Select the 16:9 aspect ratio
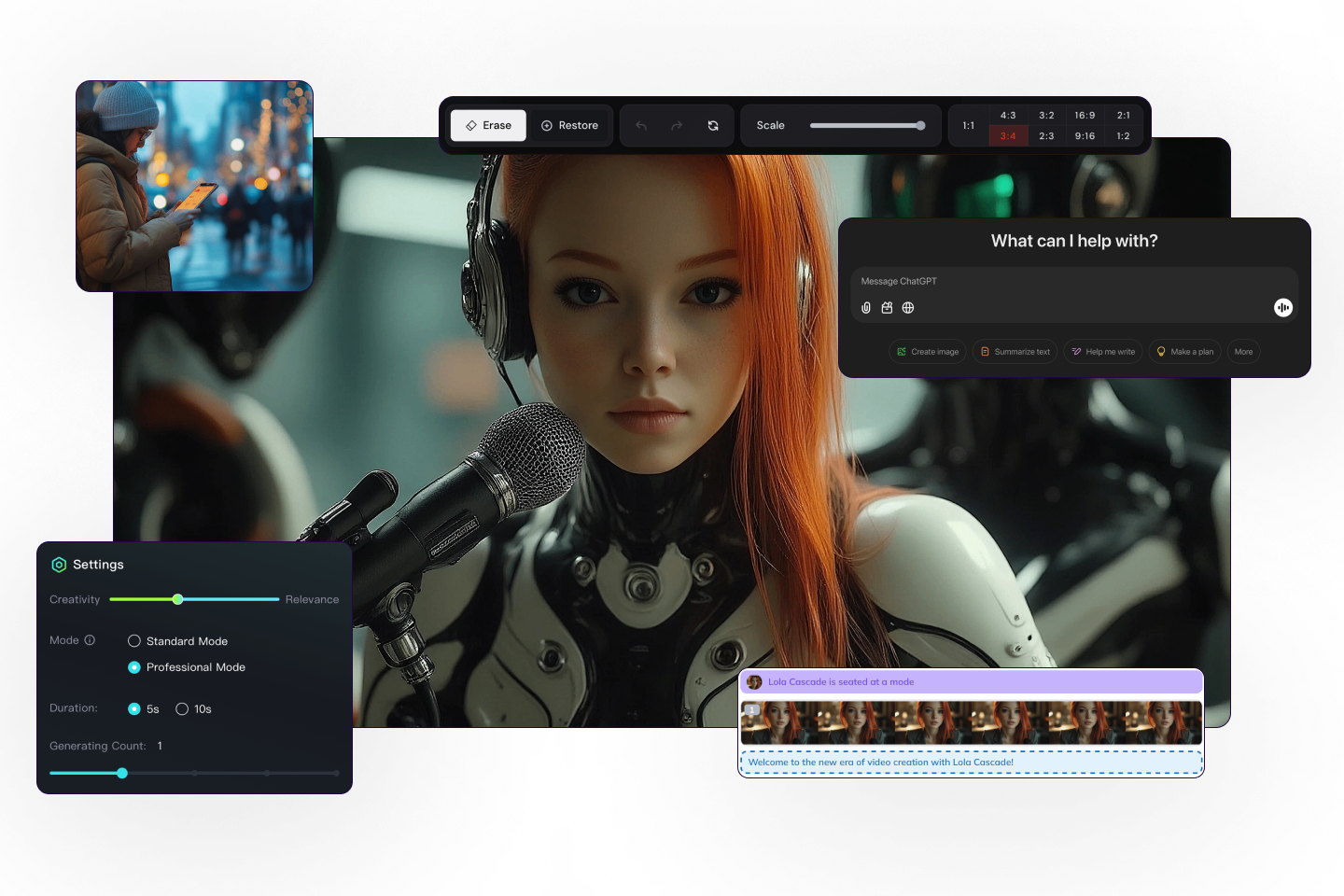 [1085, 116]
